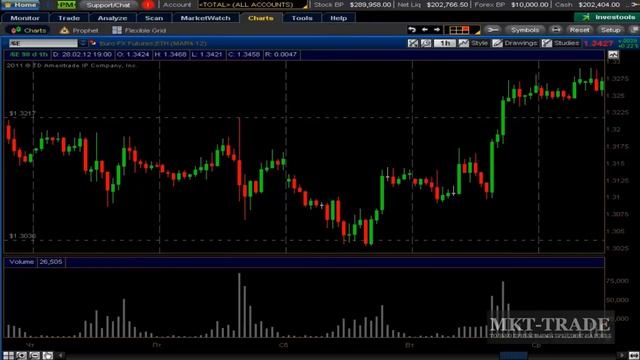Click the green PM status indicator

(66, 5)
